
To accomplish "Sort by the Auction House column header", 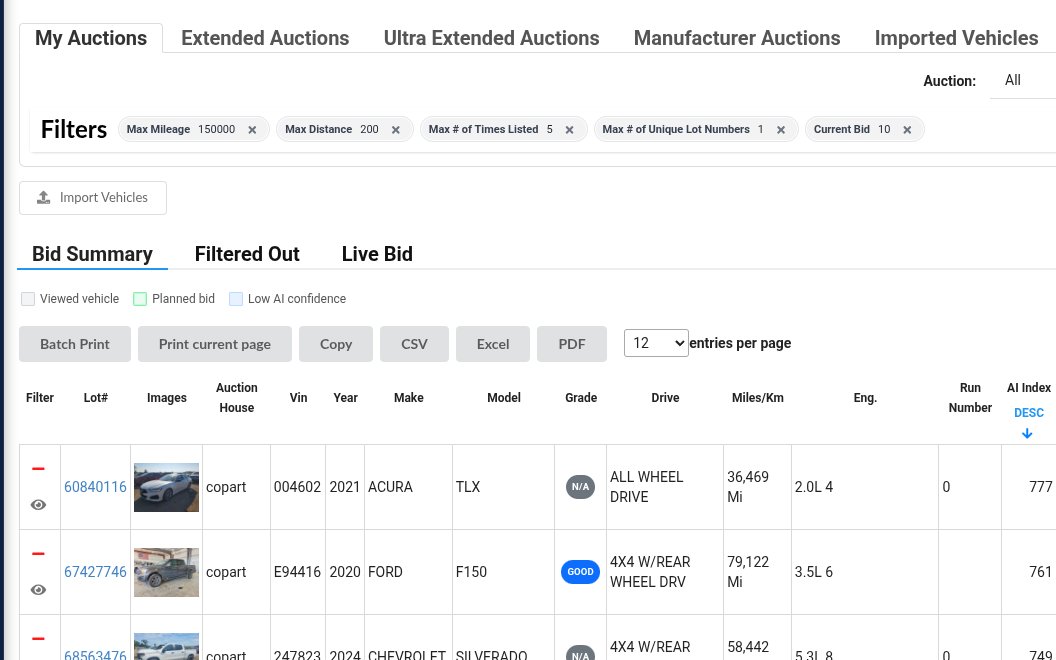I will tap(236, 398).
